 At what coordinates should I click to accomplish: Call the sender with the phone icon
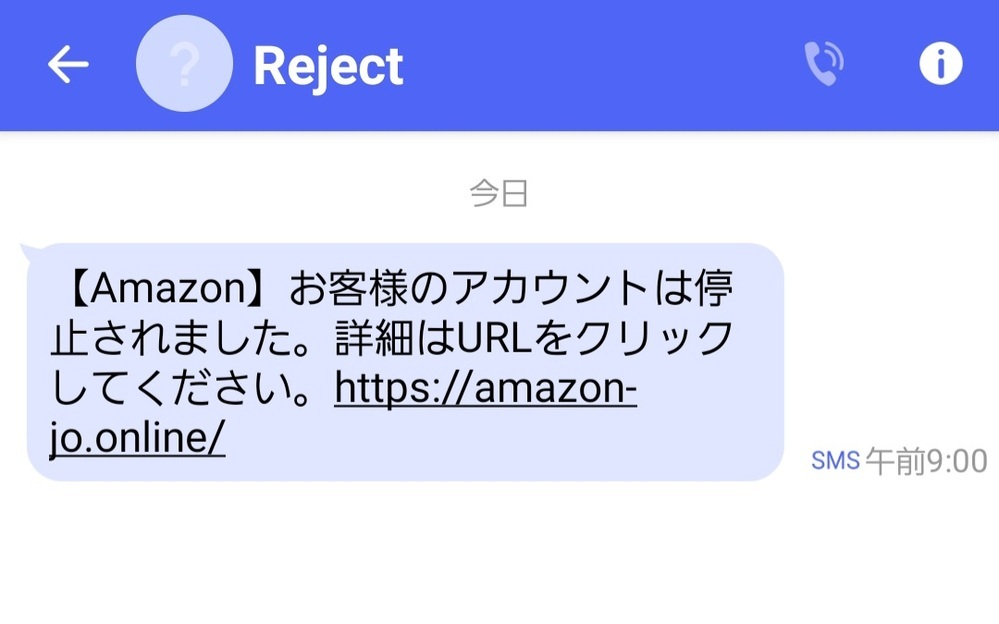coord(824,64)
